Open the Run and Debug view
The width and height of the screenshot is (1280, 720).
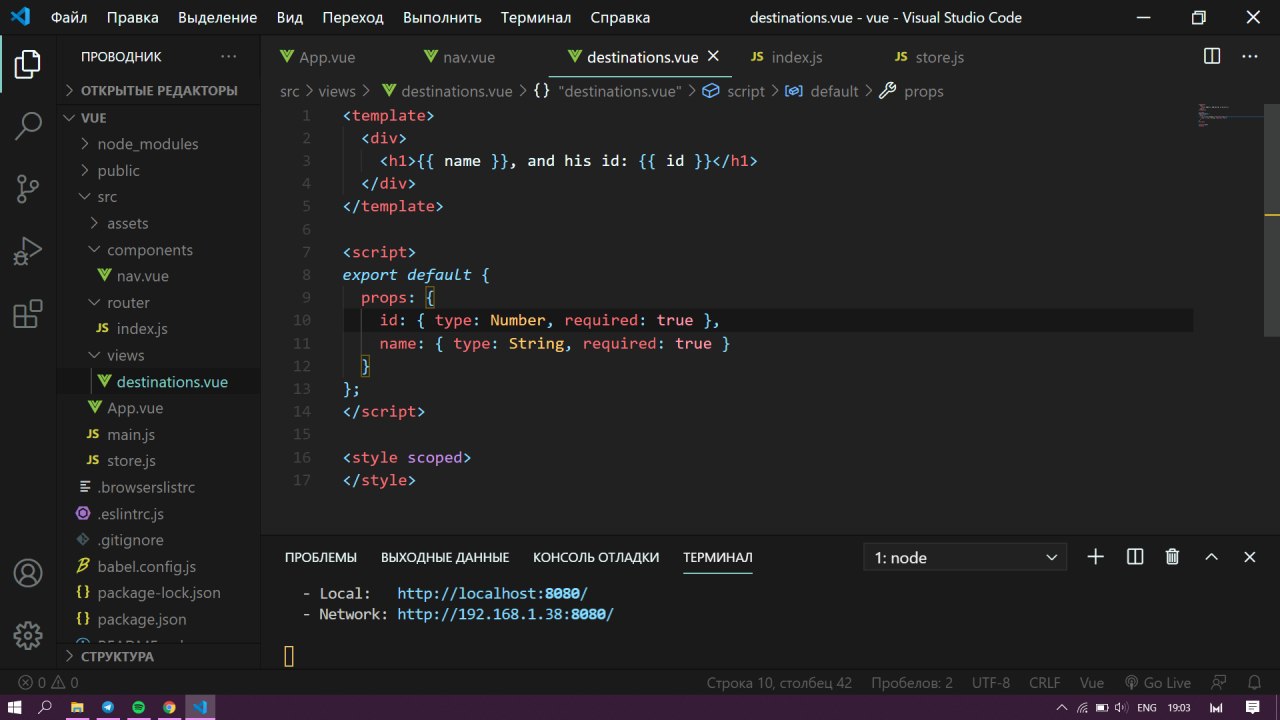pos(28,251)
